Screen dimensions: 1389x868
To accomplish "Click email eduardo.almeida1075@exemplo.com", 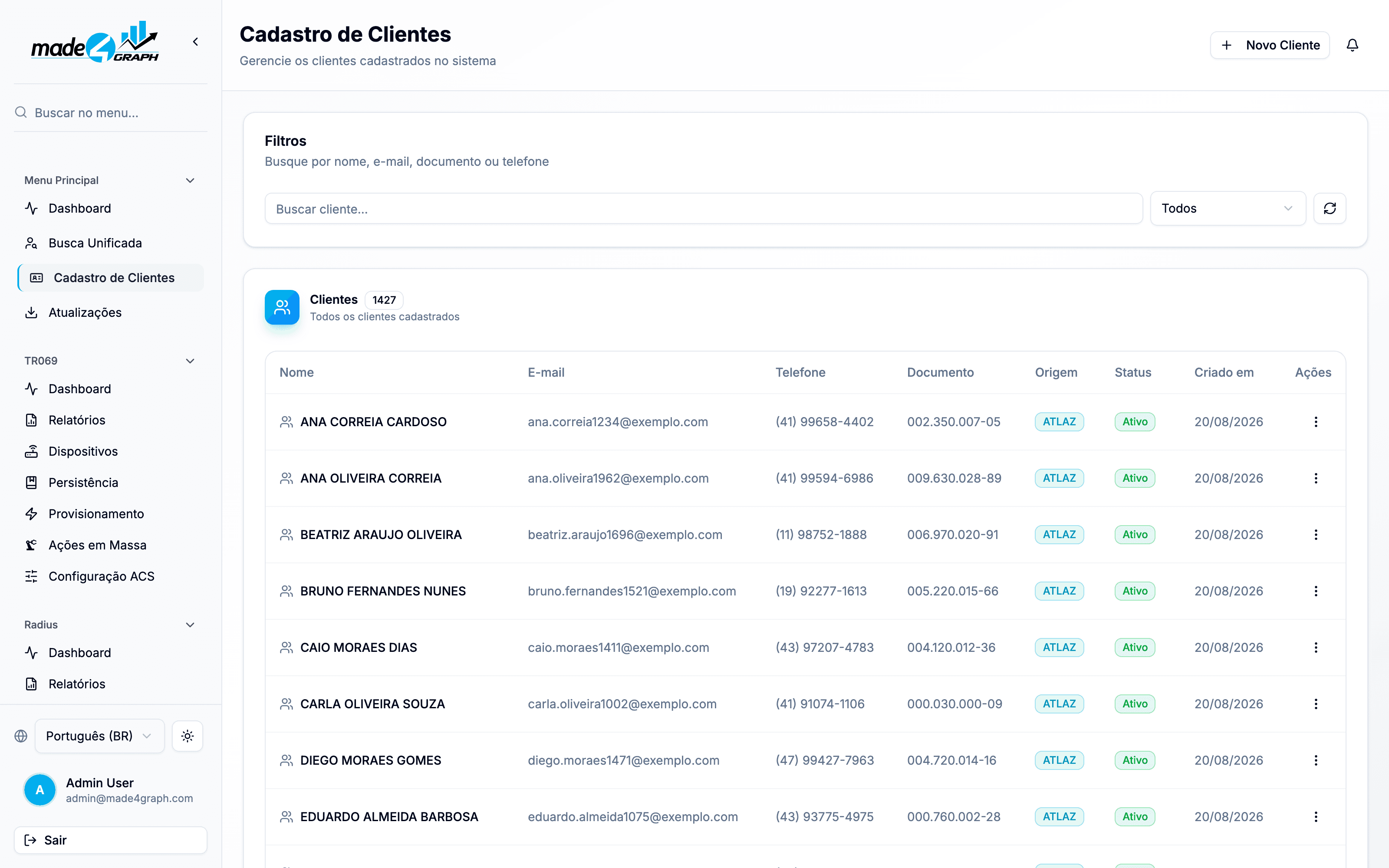I will click(x=633, y=816).
